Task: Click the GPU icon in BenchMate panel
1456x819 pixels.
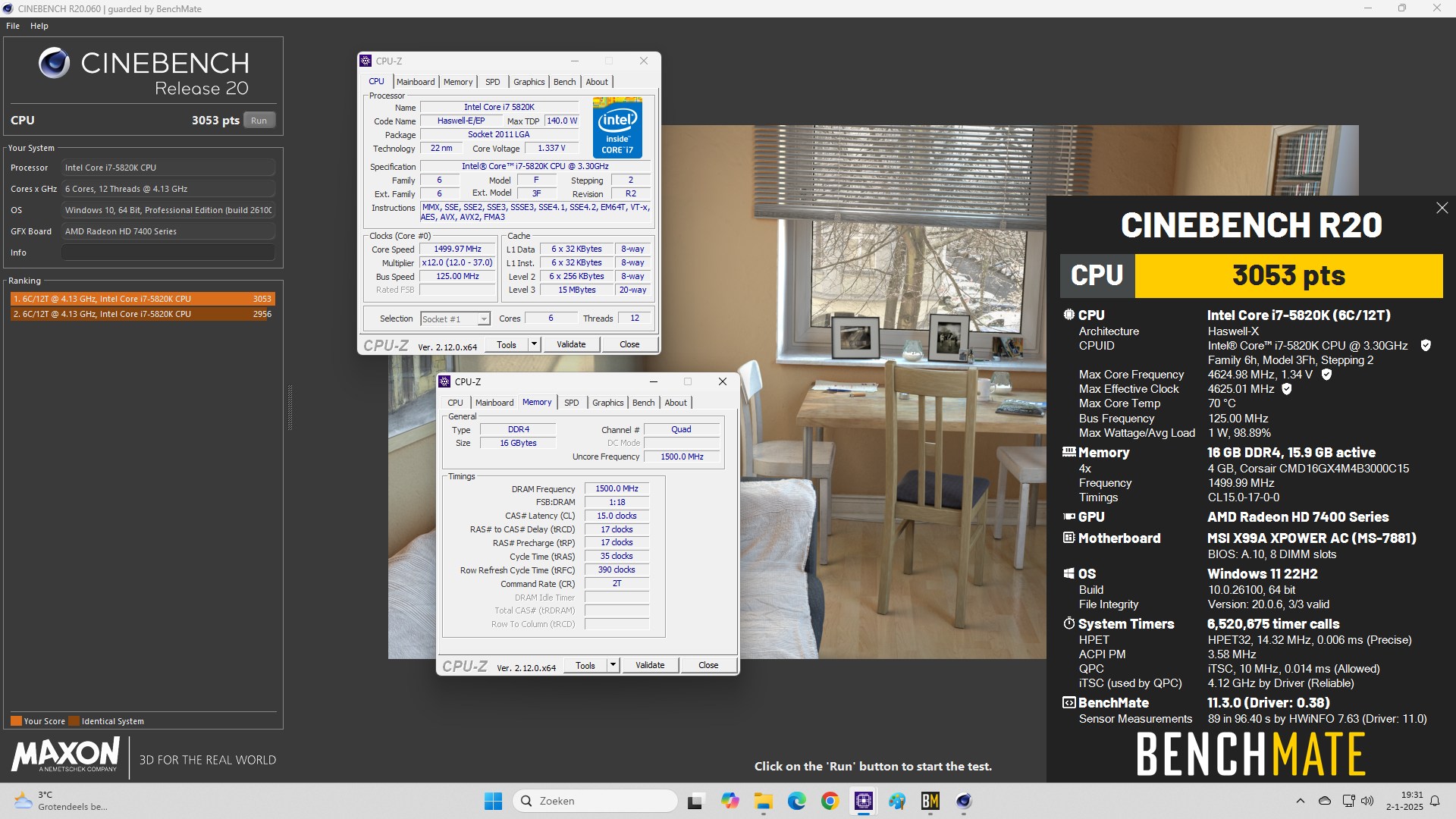Action: click(x=1069, y=516)
